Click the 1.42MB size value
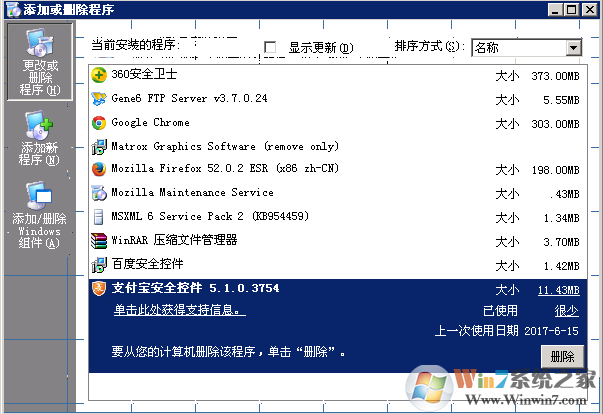 coord(561,266)
